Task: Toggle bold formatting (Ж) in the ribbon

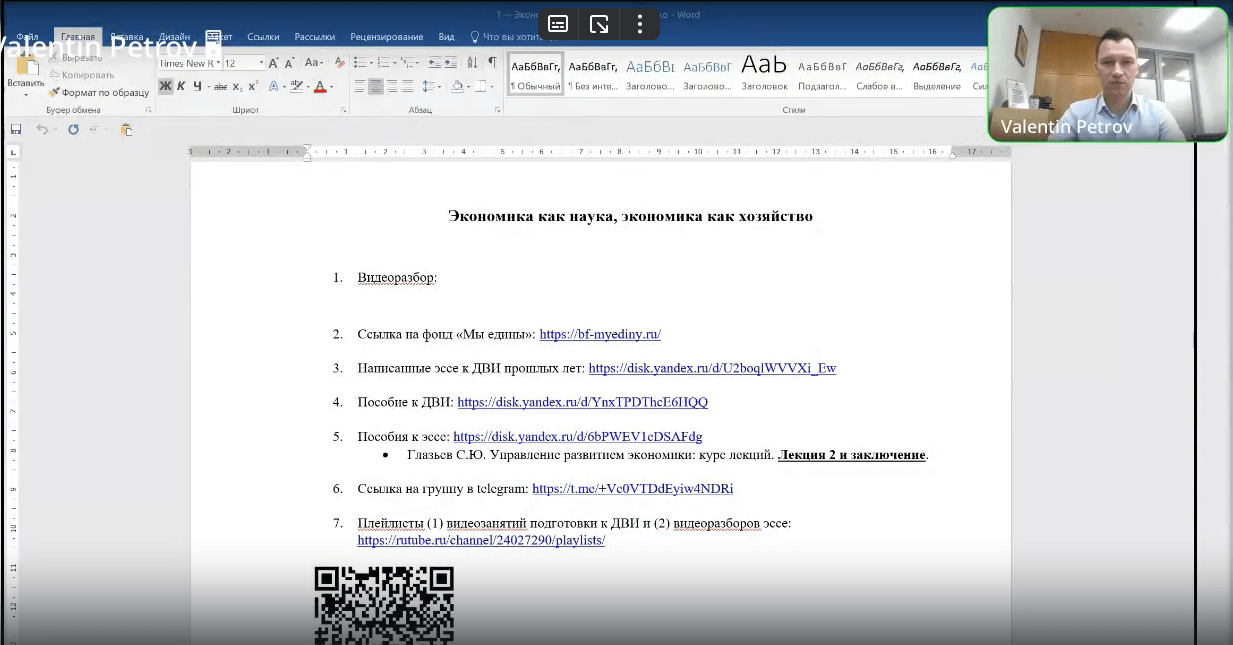Action: coord(166,87)
